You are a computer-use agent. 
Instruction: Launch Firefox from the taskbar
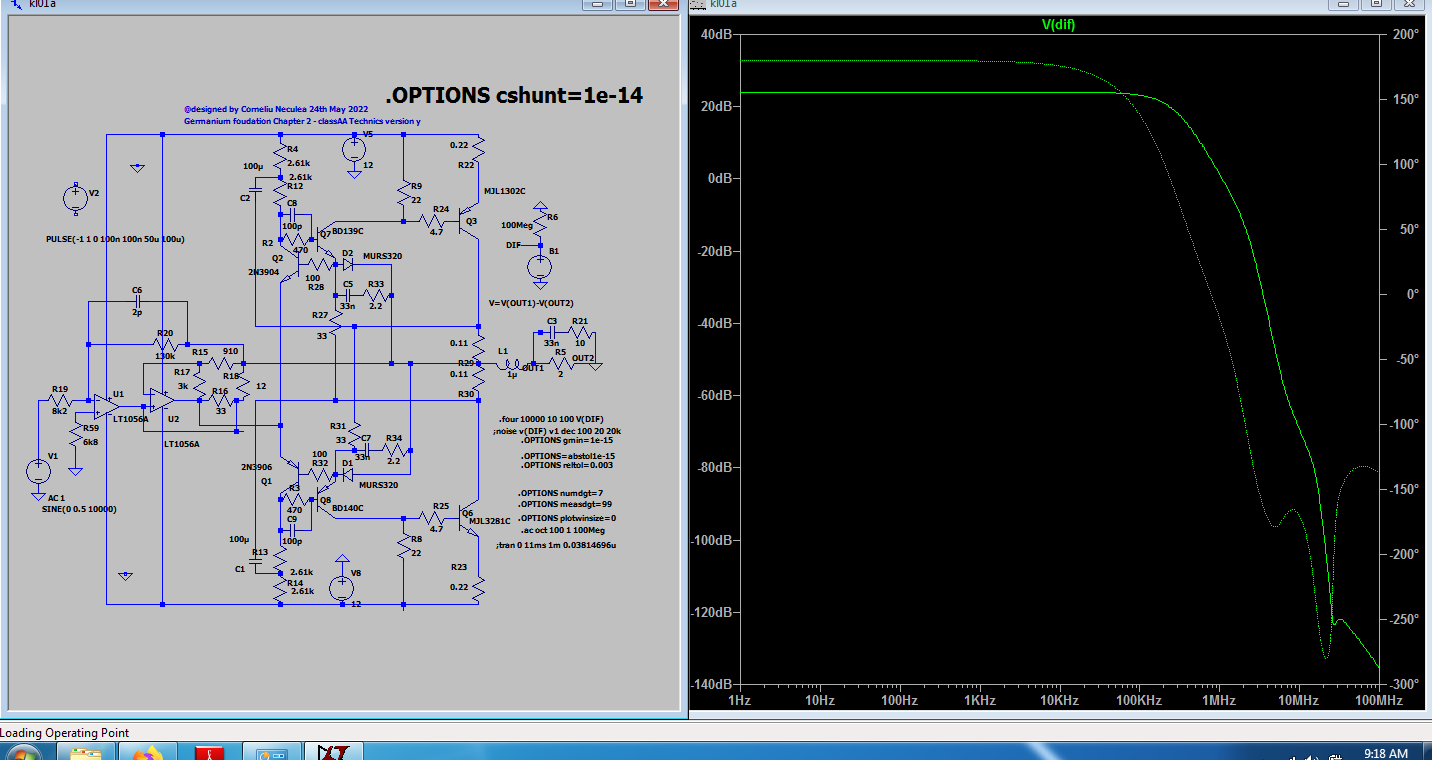(148, 752)
